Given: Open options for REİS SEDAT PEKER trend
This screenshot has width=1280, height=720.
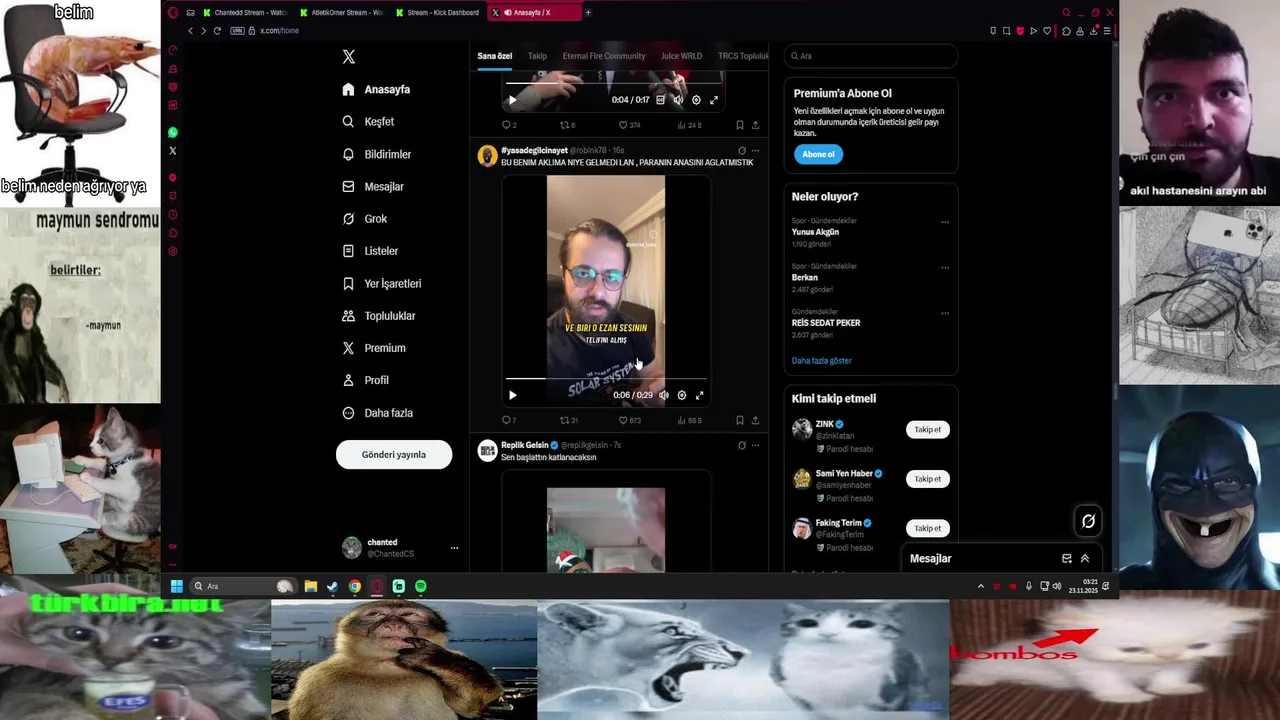Looking at the screenshot, I should [x=945, y=313].
